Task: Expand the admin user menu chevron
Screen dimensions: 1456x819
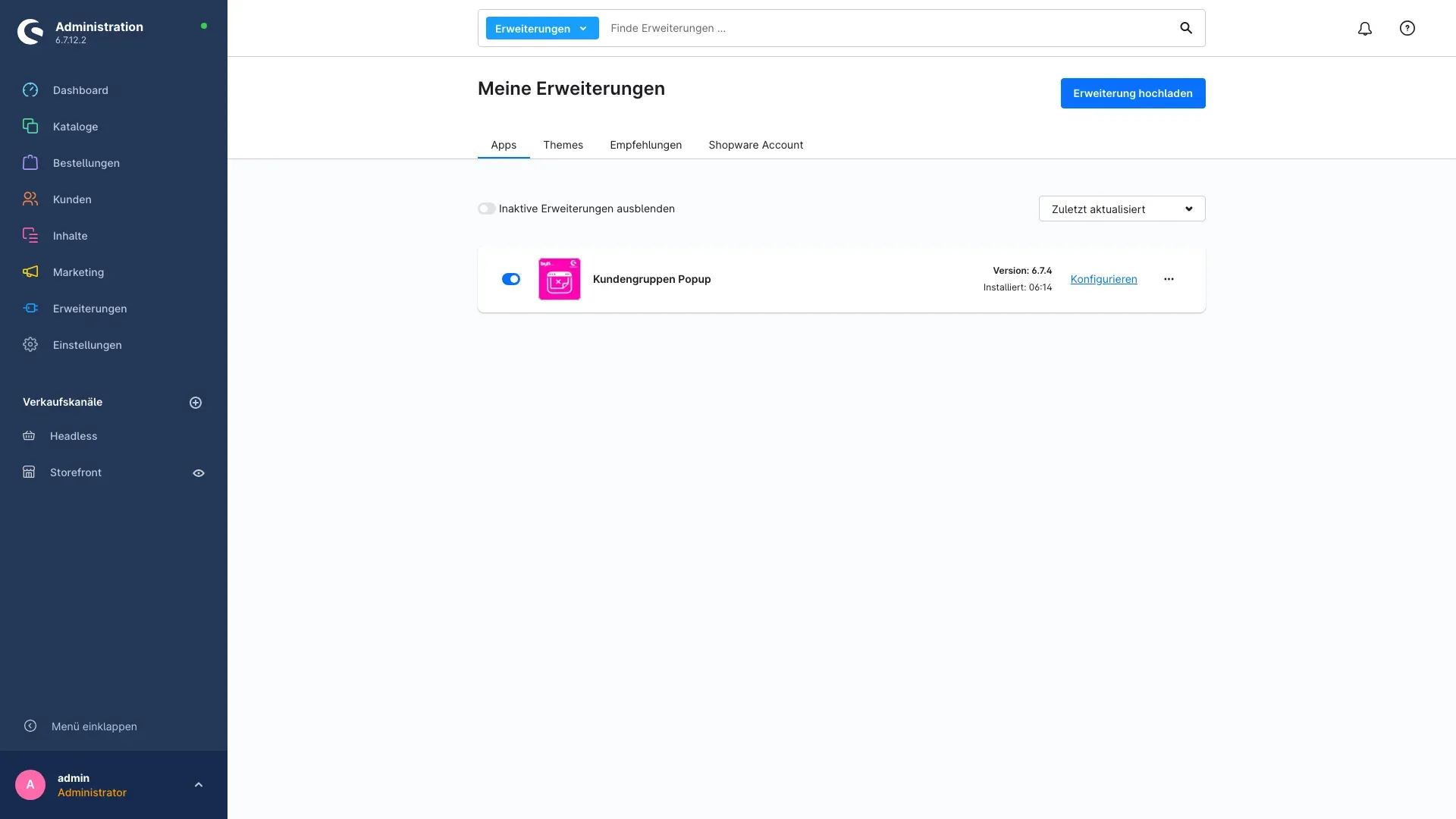Action: pyautogui.click(x=199, y=785)
